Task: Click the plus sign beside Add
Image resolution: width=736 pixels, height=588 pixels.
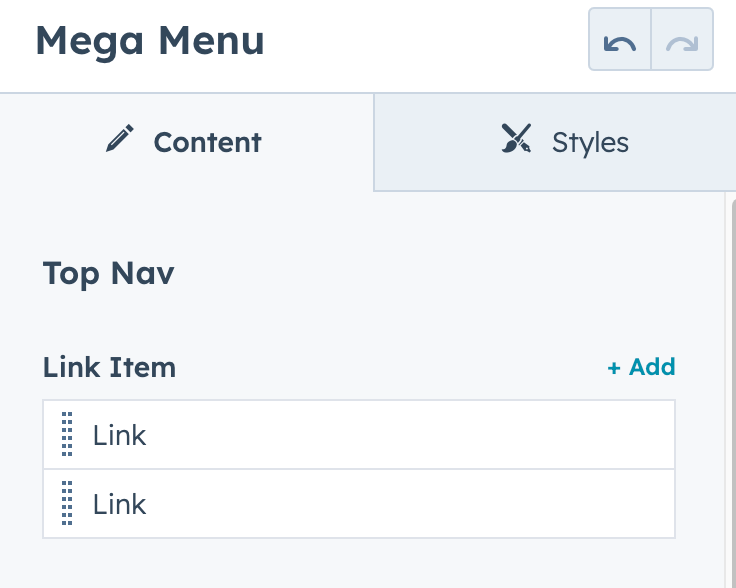Action: click(614, 368)
